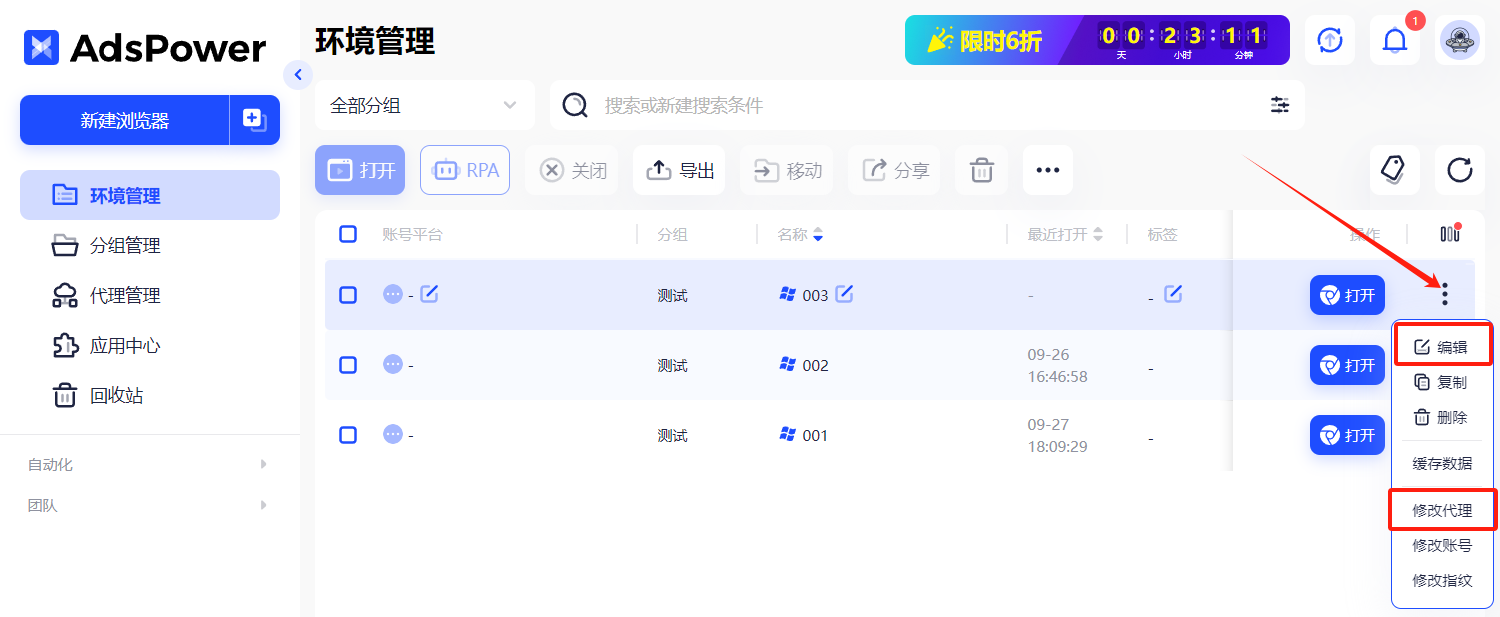
Task: Click the 新建浏览器 button
Action: (124, 119)
